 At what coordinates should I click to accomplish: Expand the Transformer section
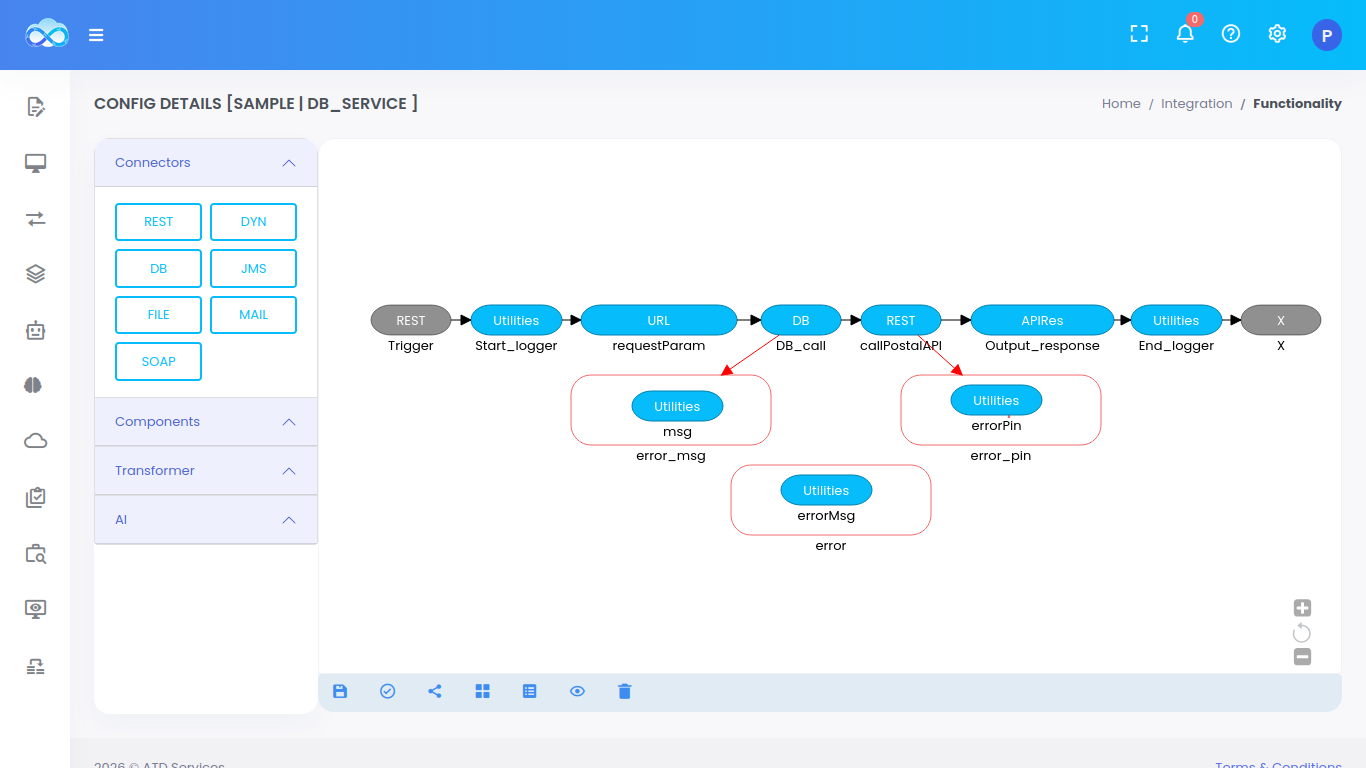(x=288, y=471)
